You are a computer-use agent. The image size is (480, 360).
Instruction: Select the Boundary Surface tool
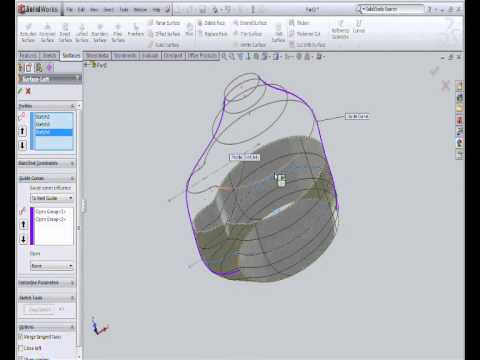click(x=100, y=33)
